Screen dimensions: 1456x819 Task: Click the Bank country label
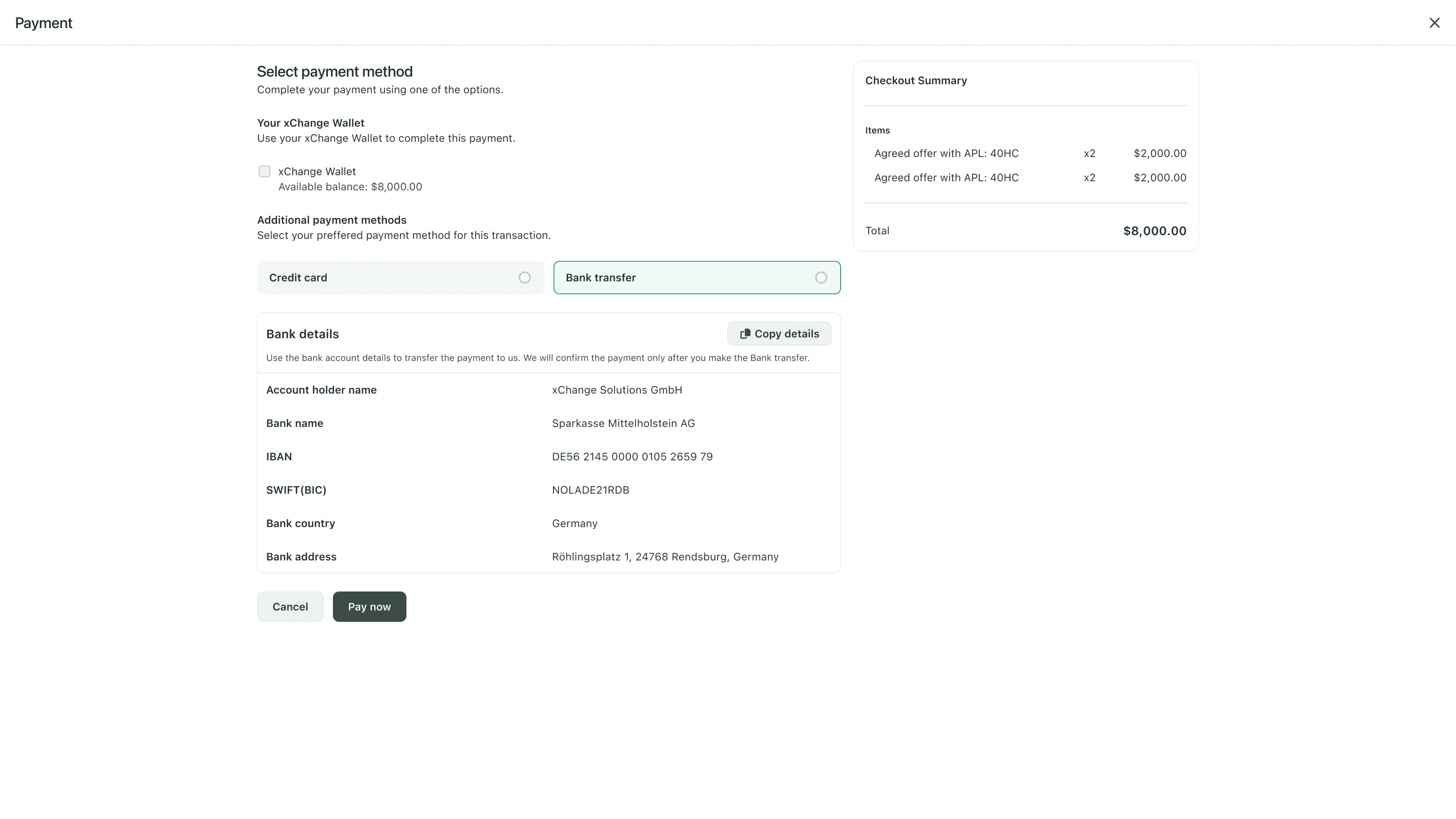pyautogui.click(x=300, y=524)
